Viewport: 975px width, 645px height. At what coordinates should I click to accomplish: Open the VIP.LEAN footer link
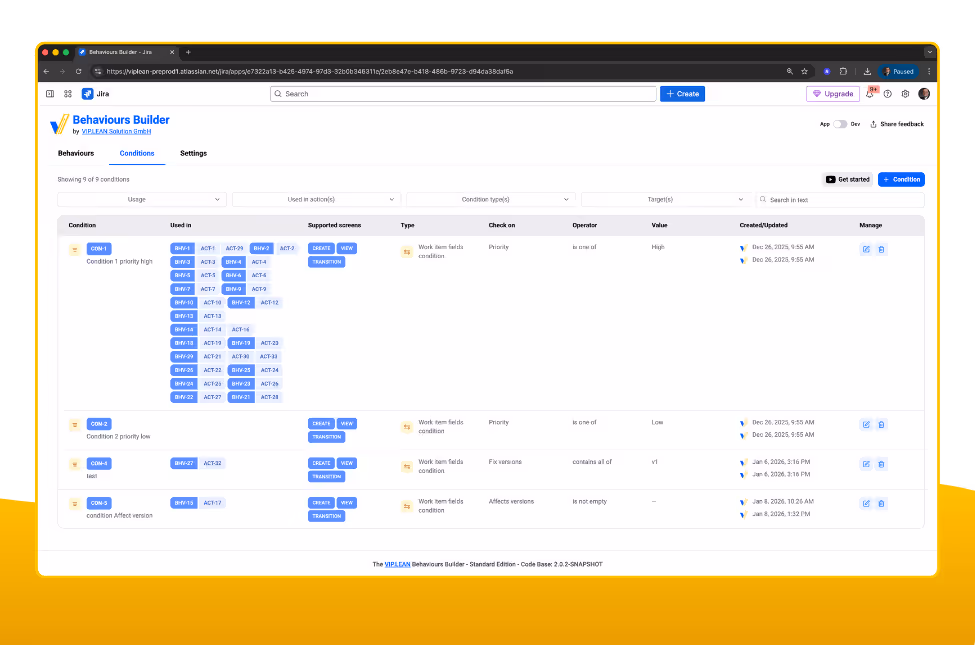(x=397, y=565)
